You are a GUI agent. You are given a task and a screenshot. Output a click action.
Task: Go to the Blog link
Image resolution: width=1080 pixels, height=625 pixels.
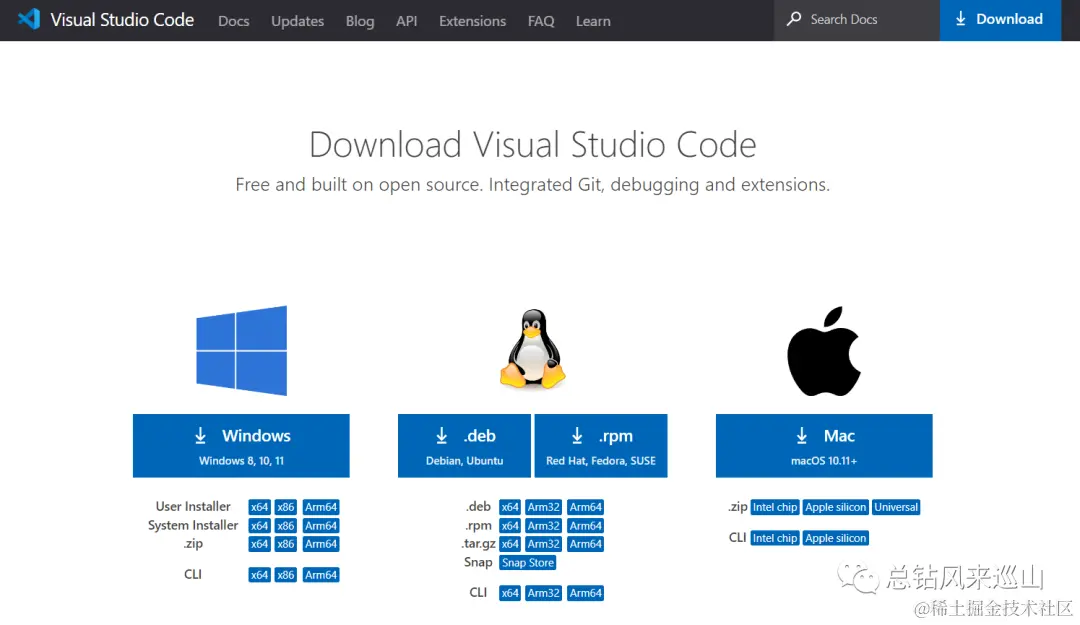pyautogui.click(x=360, y=21)
